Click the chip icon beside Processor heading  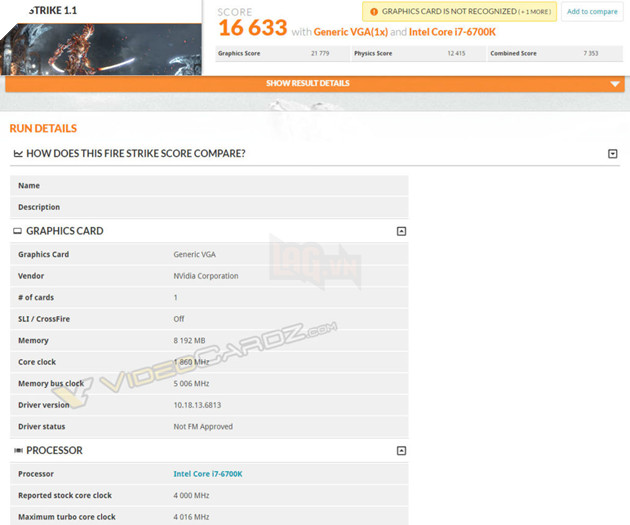tap(18, 450)
